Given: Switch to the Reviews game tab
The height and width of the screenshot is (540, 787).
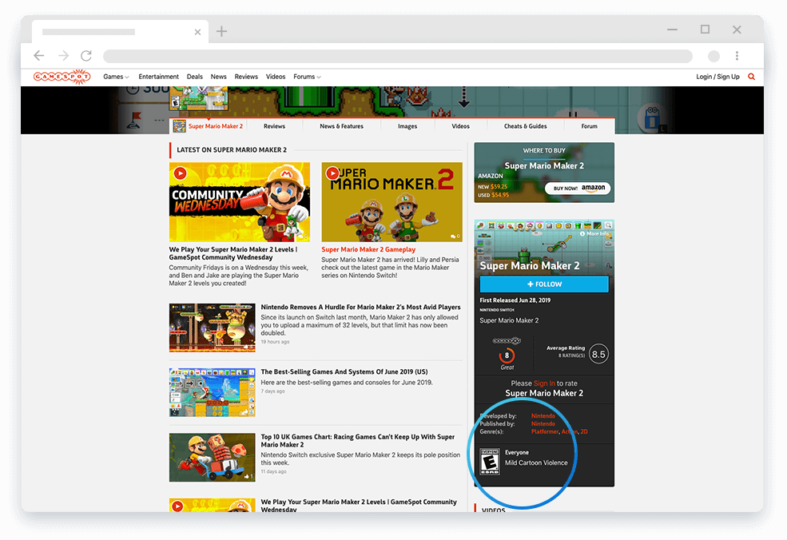Looking at the screenshot, I should [274, 126].
